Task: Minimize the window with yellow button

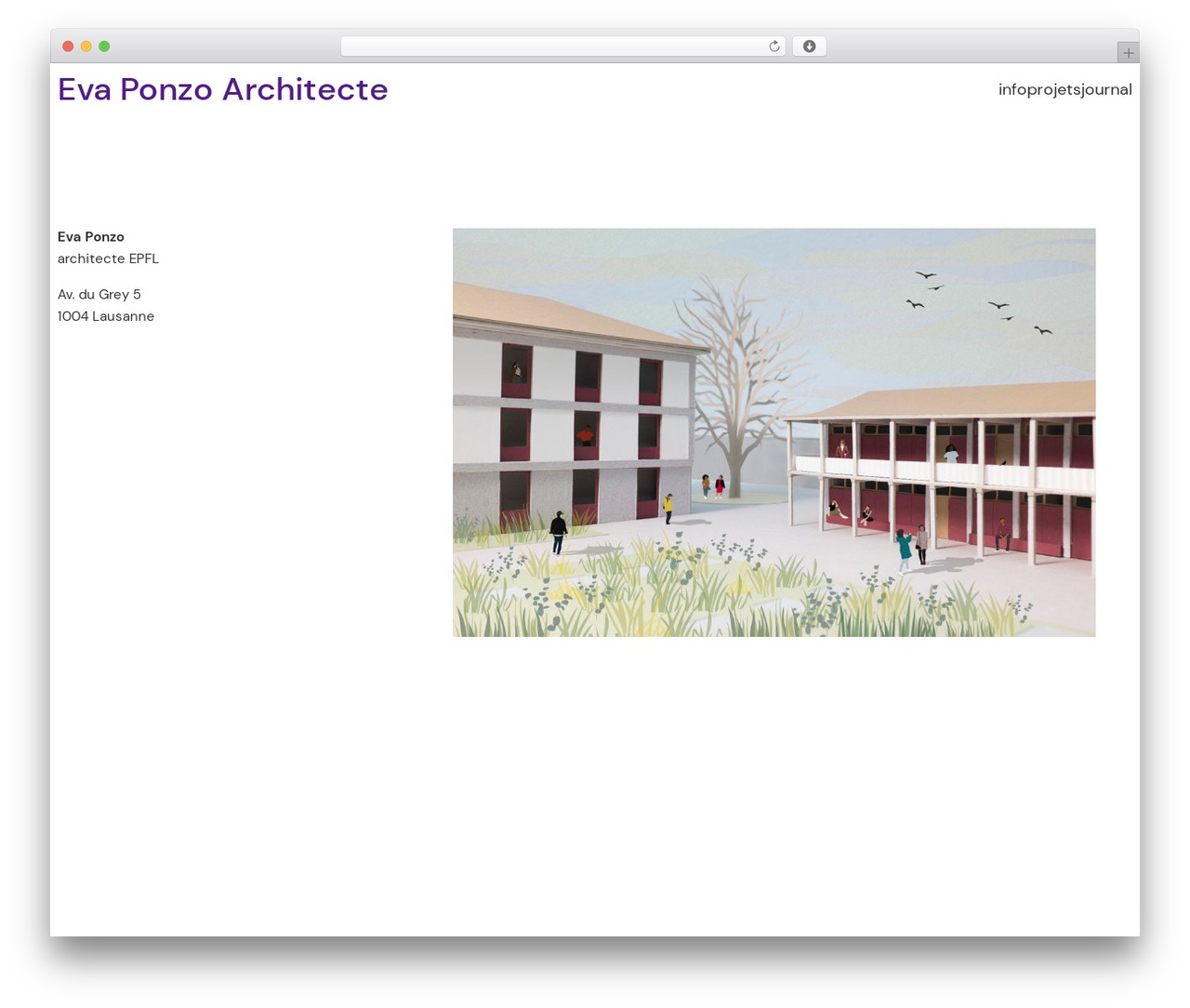Action: (86, 46)
